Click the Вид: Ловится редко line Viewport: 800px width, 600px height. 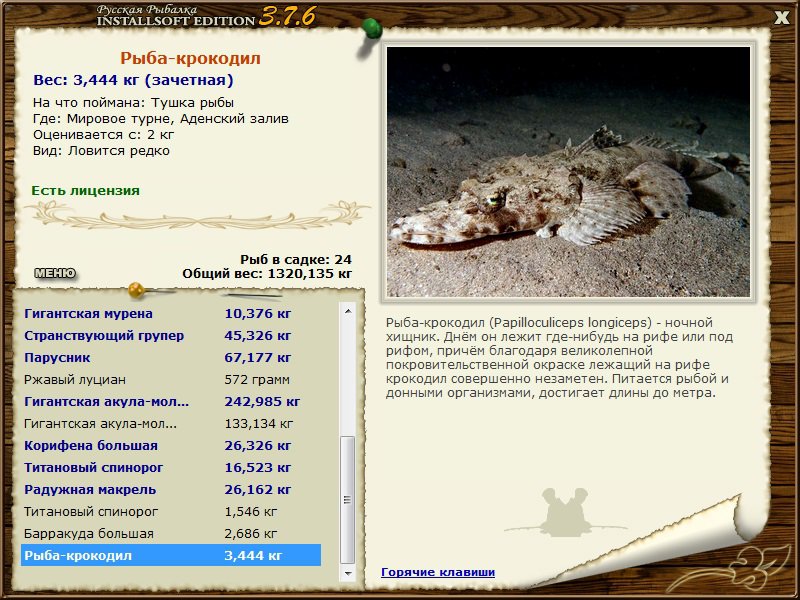tap(101, 151)
